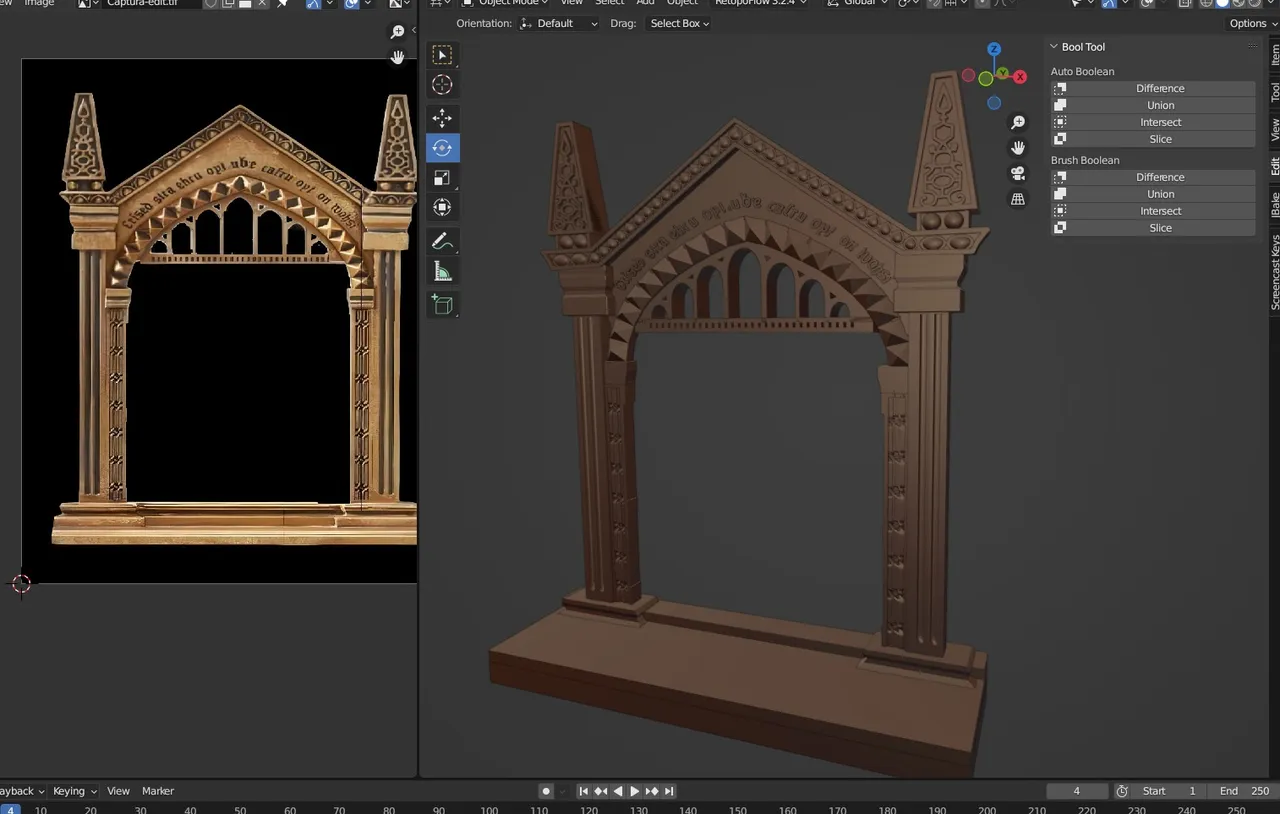The height and width of the screenshot is (814, 1280).
Task: Toggle perspective/orthographic grid icon
Action: coord(1018,199)
